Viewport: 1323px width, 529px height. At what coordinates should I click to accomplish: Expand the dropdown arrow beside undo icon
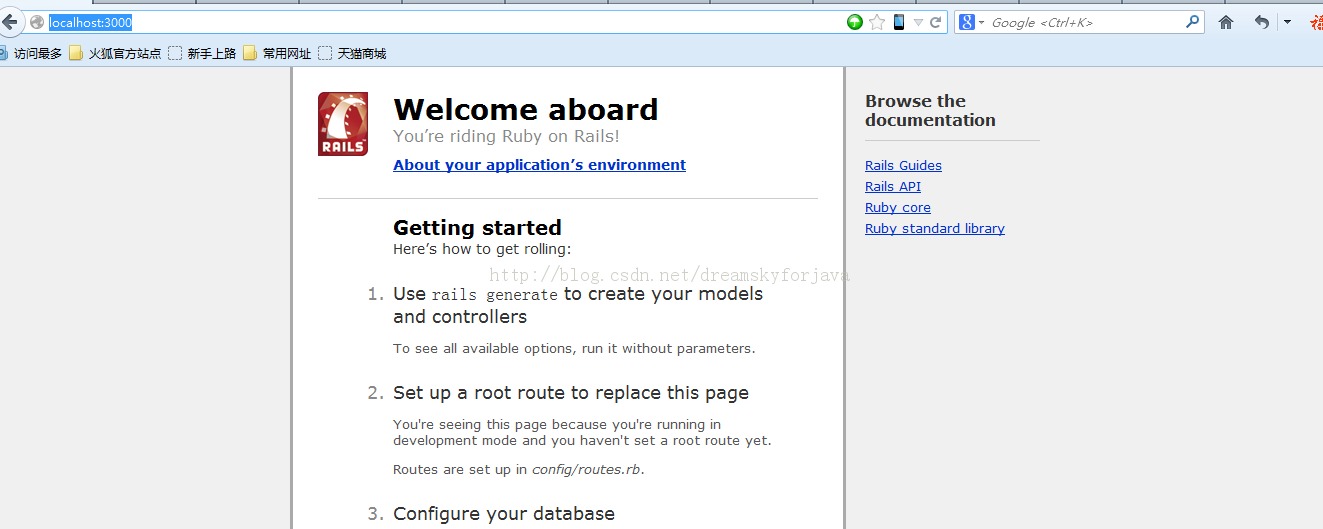[1287, 22]
